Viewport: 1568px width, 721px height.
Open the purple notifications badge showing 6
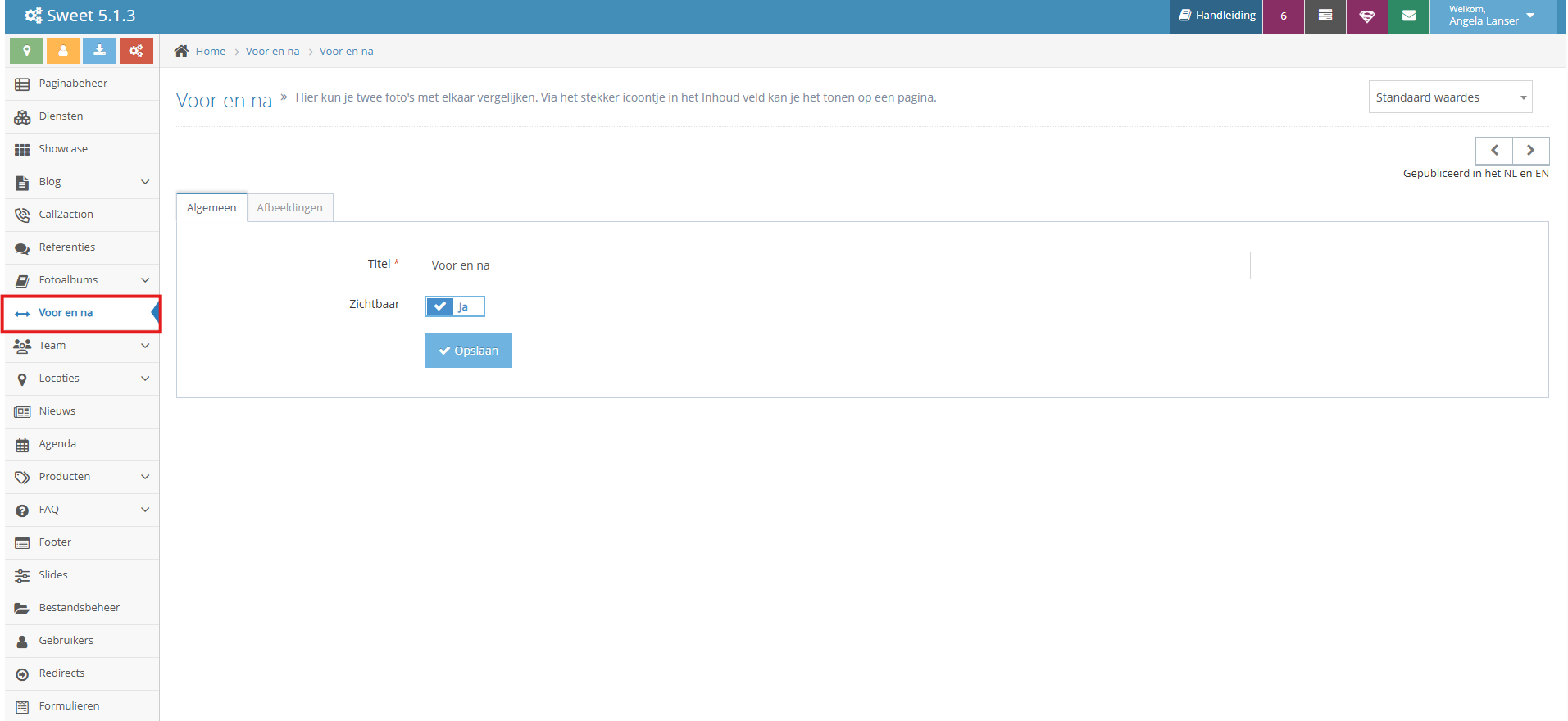pos(1283,16)
